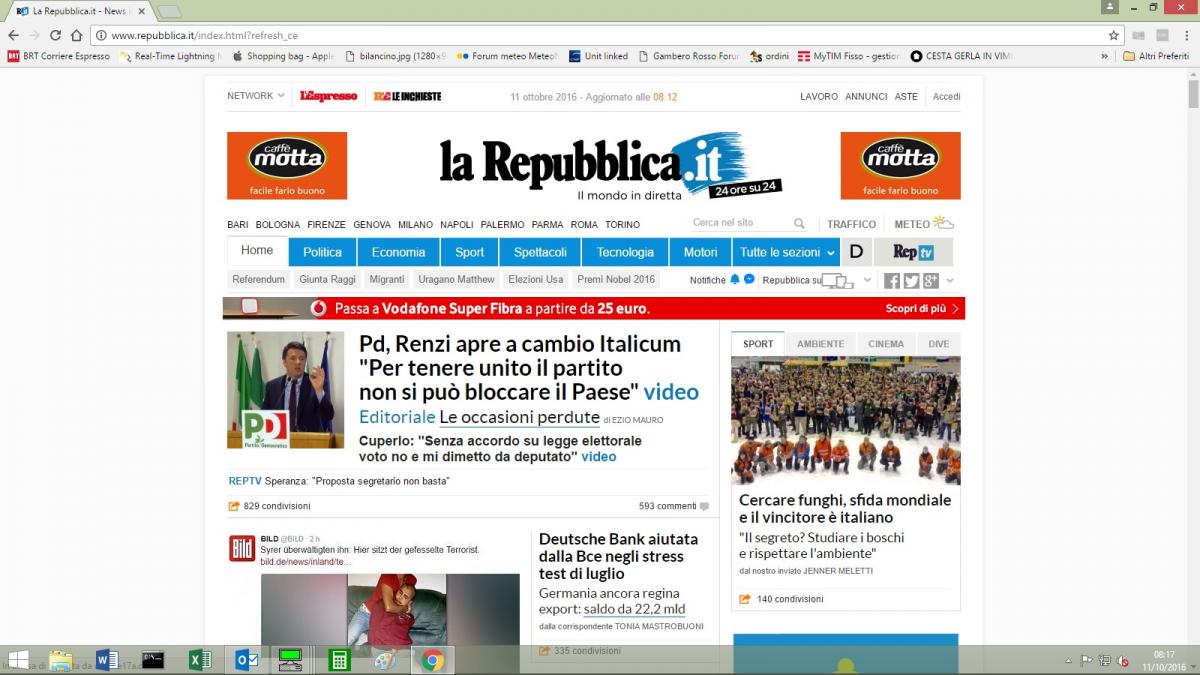Viewport: 1200px width, 675px height.
Task: Switch to the CINEMA sidebar tab
Action: point(886,344)
